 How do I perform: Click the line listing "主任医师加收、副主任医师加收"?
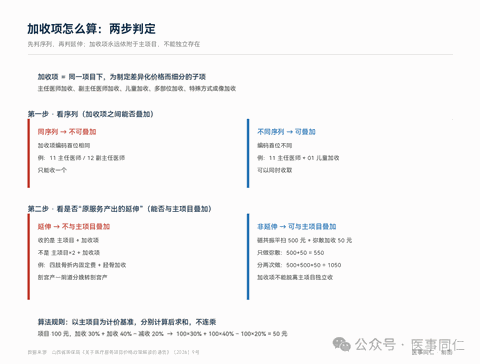(x=137, y=89)
